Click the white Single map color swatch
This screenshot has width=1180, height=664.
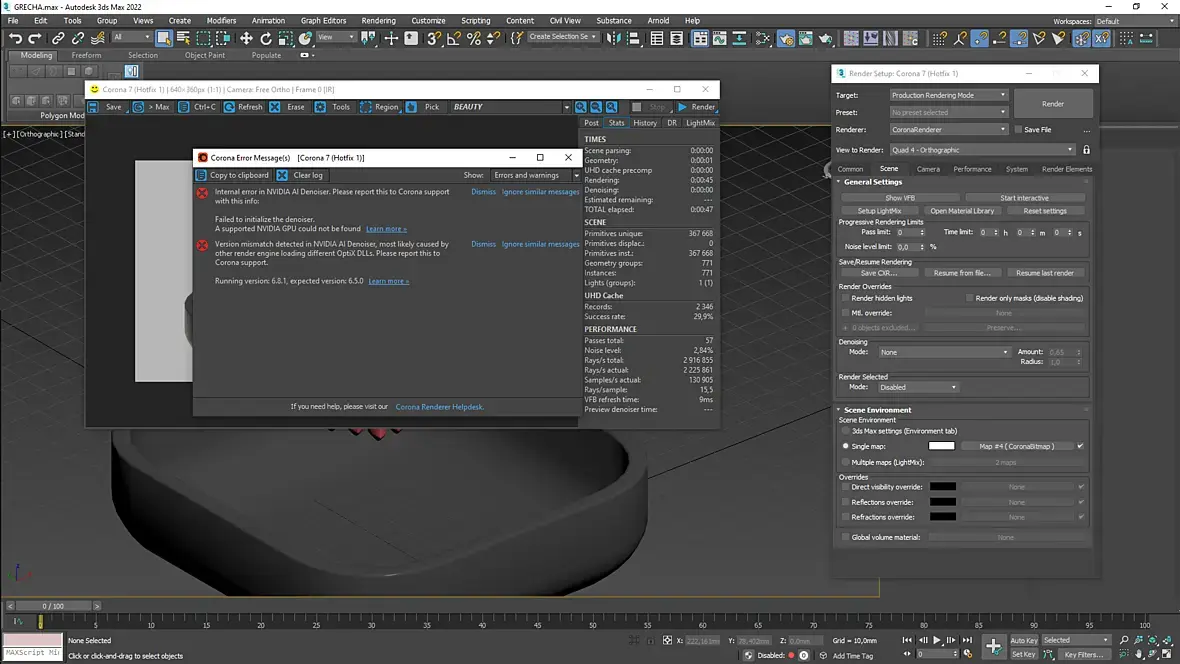(x=941, y=446)
